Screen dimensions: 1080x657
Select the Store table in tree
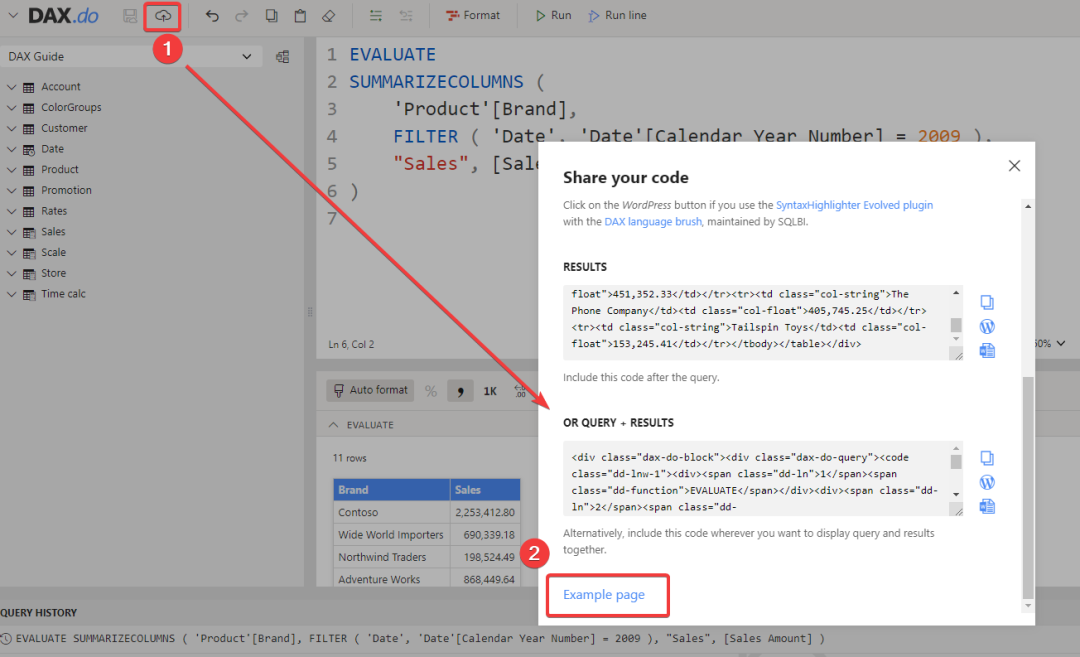53,273
